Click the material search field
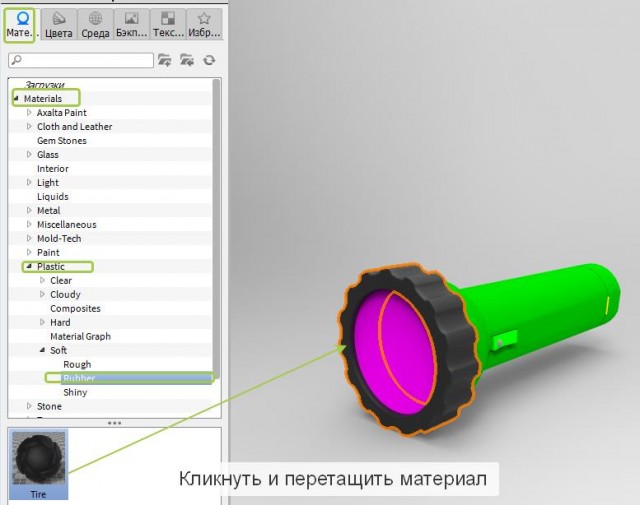 81,60
